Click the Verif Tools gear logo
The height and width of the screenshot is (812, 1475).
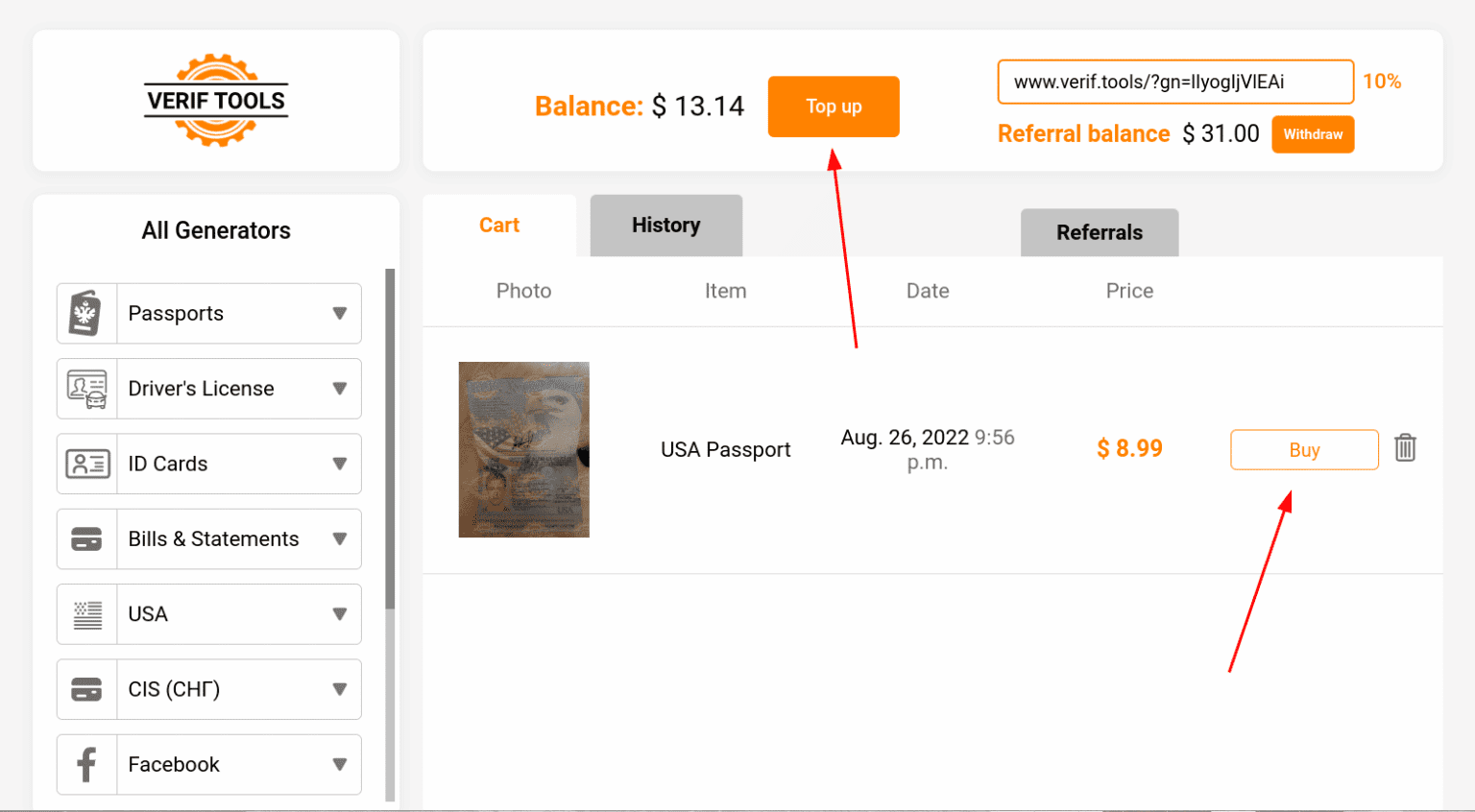pos(216,100)
